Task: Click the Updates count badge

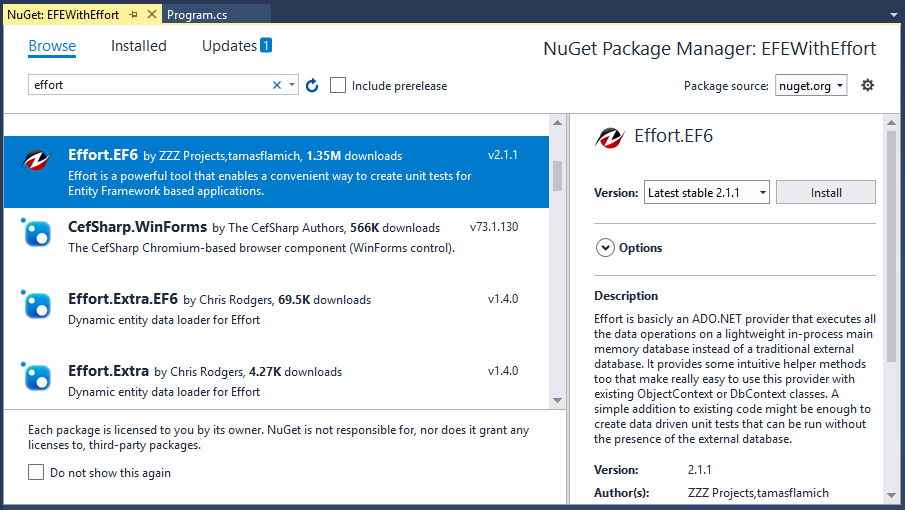Action: [265, 45]
